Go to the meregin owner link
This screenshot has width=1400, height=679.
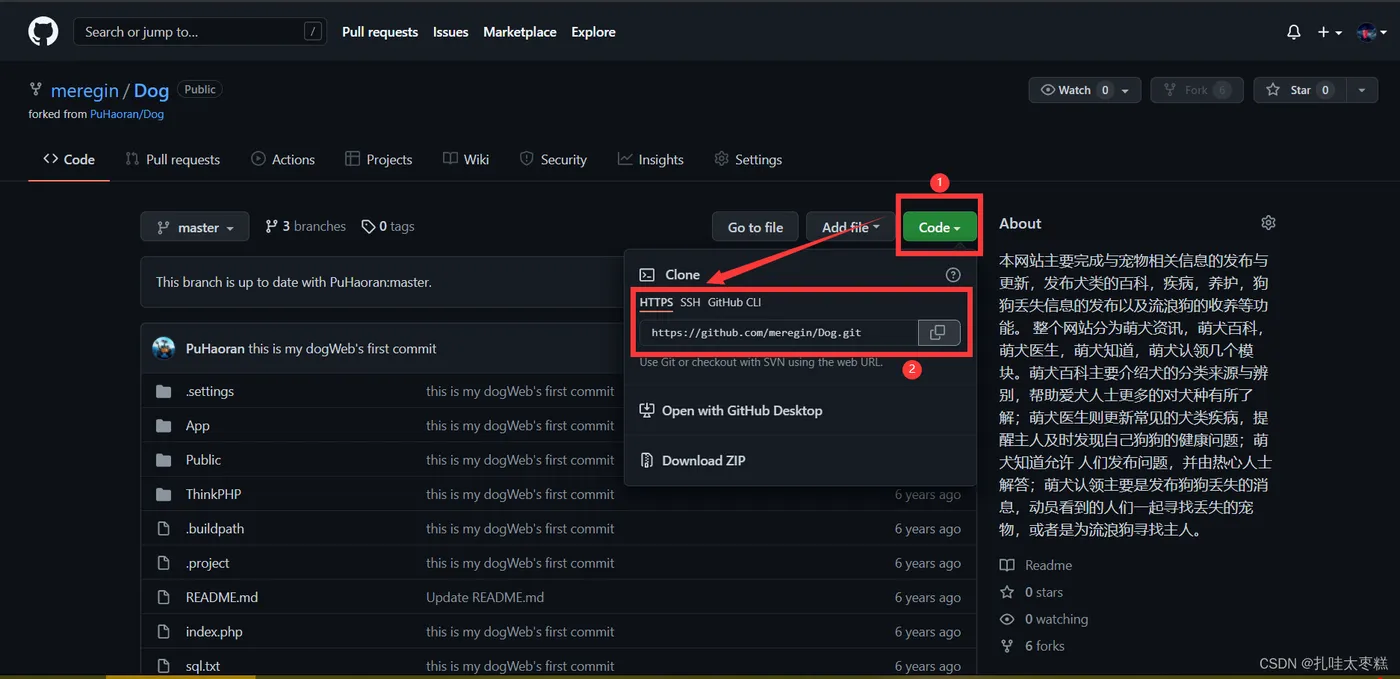(85, 90)
